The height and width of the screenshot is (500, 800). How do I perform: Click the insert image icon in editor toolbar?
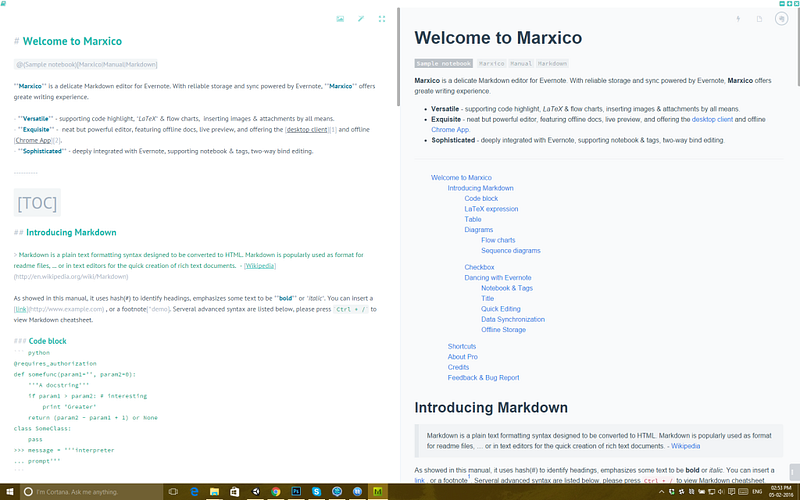click(340, 19)
